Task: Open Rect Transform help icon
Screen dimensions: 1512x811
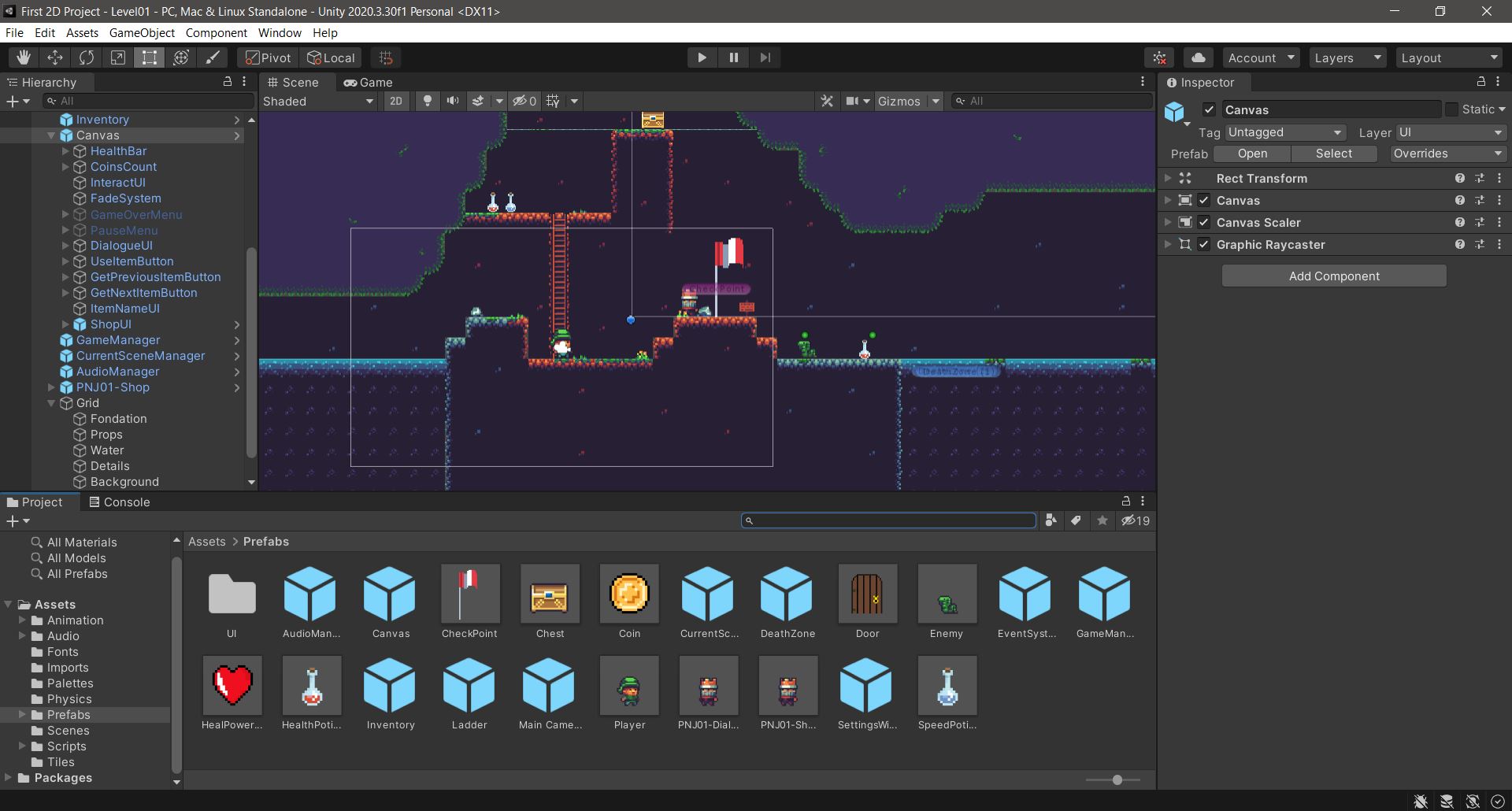Action: 1460,179
